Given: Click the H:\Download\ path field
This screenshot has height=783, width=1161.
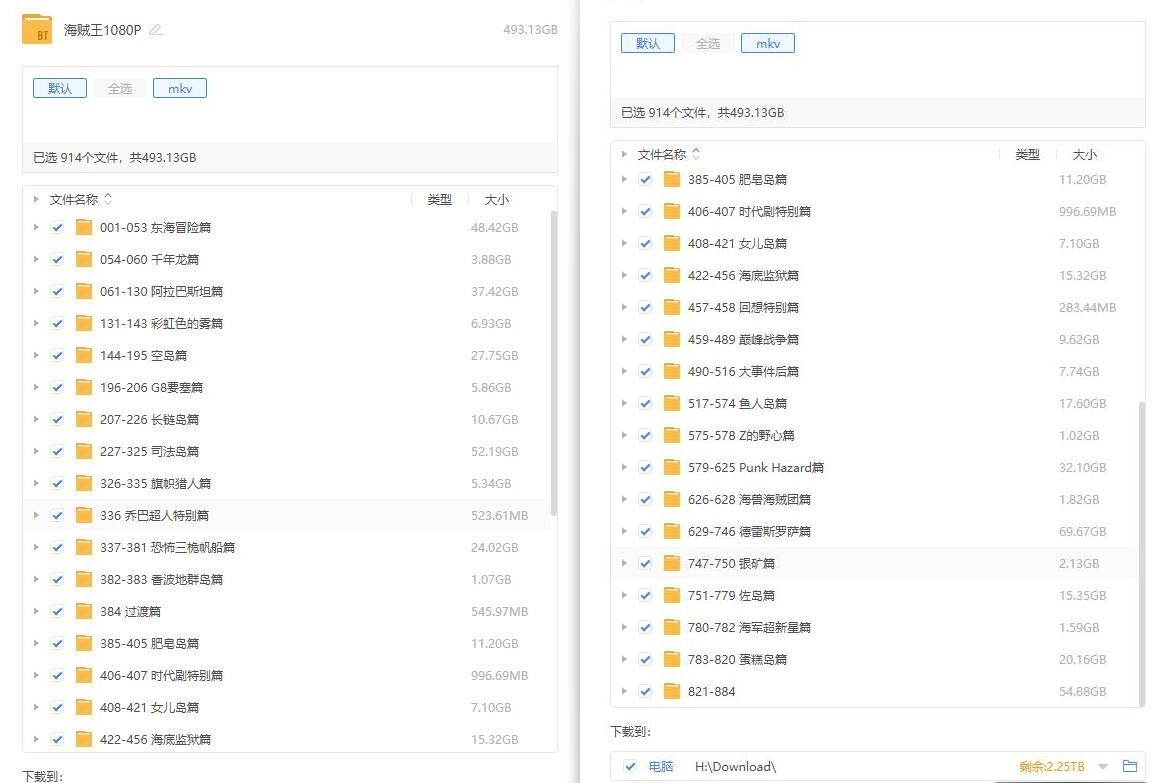Looking at the screenshot, I should coord(735,766).
